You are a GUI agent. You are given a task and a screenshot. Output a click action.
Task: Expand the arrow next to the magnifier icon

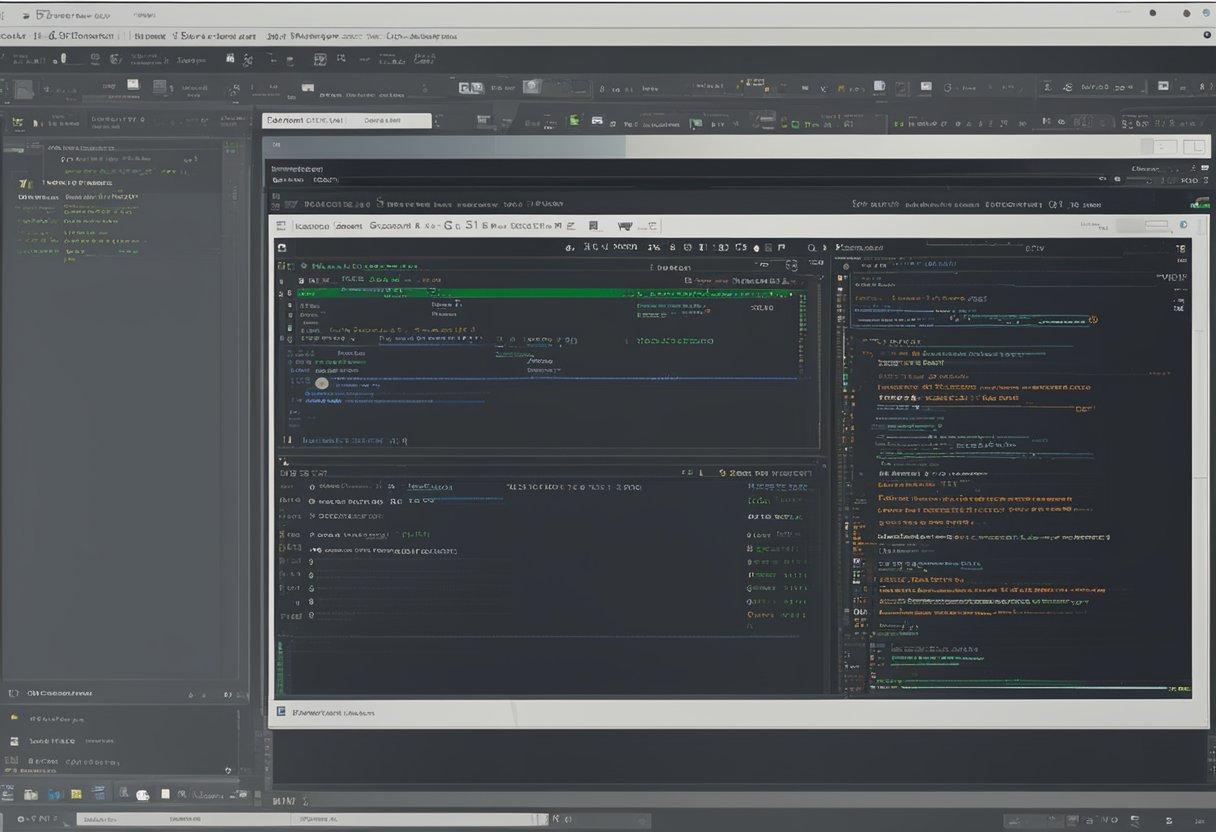click(x=826, y=247)
